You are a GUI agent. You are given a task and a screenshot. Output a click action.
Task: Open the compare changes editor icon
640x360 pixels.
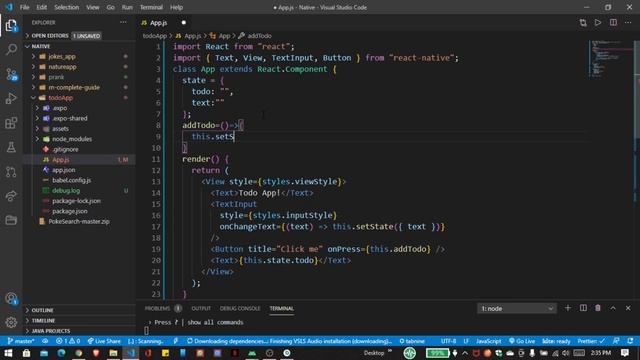click(x=583, y=22)
